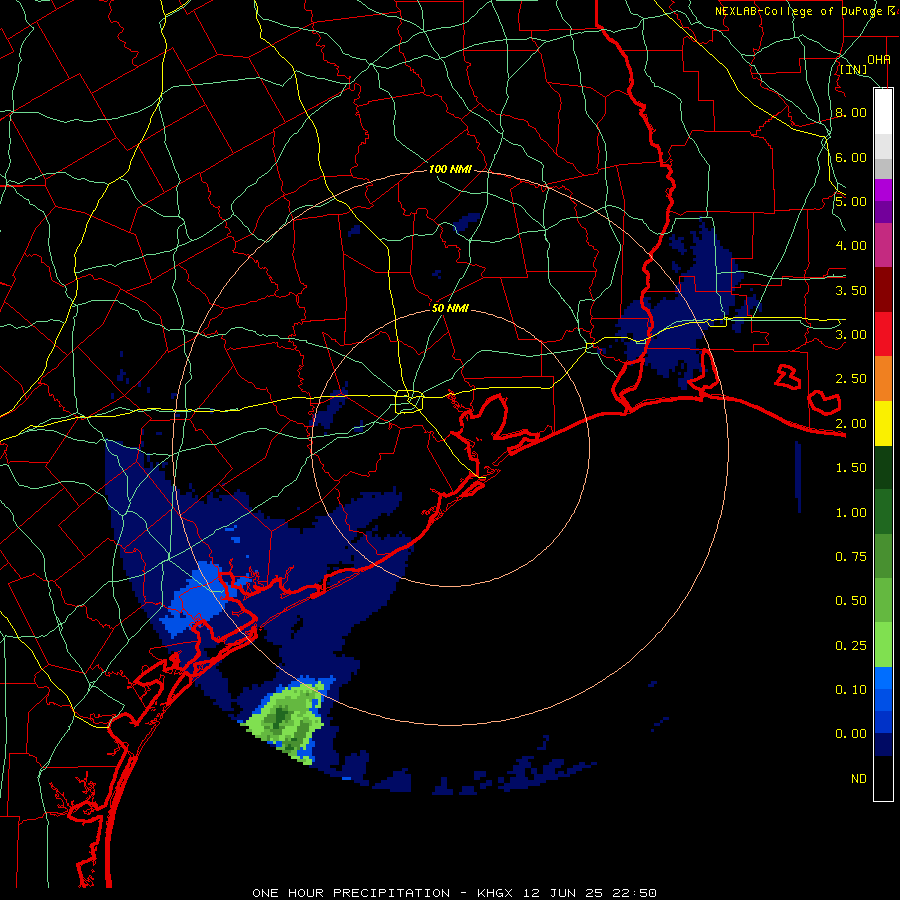Image resolution: width=900 pixels, height=900 pixels.
Task: Click the darkest green legend swatch below 1.50
Action: (x=883, y=468)
